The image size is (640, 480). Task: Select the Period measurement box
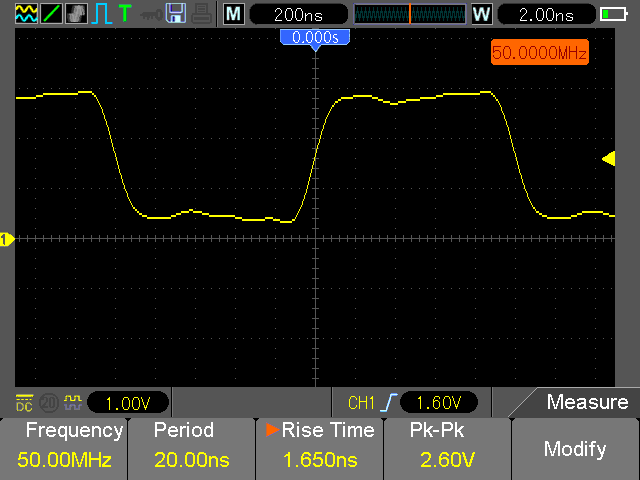[x=192, y=449]
